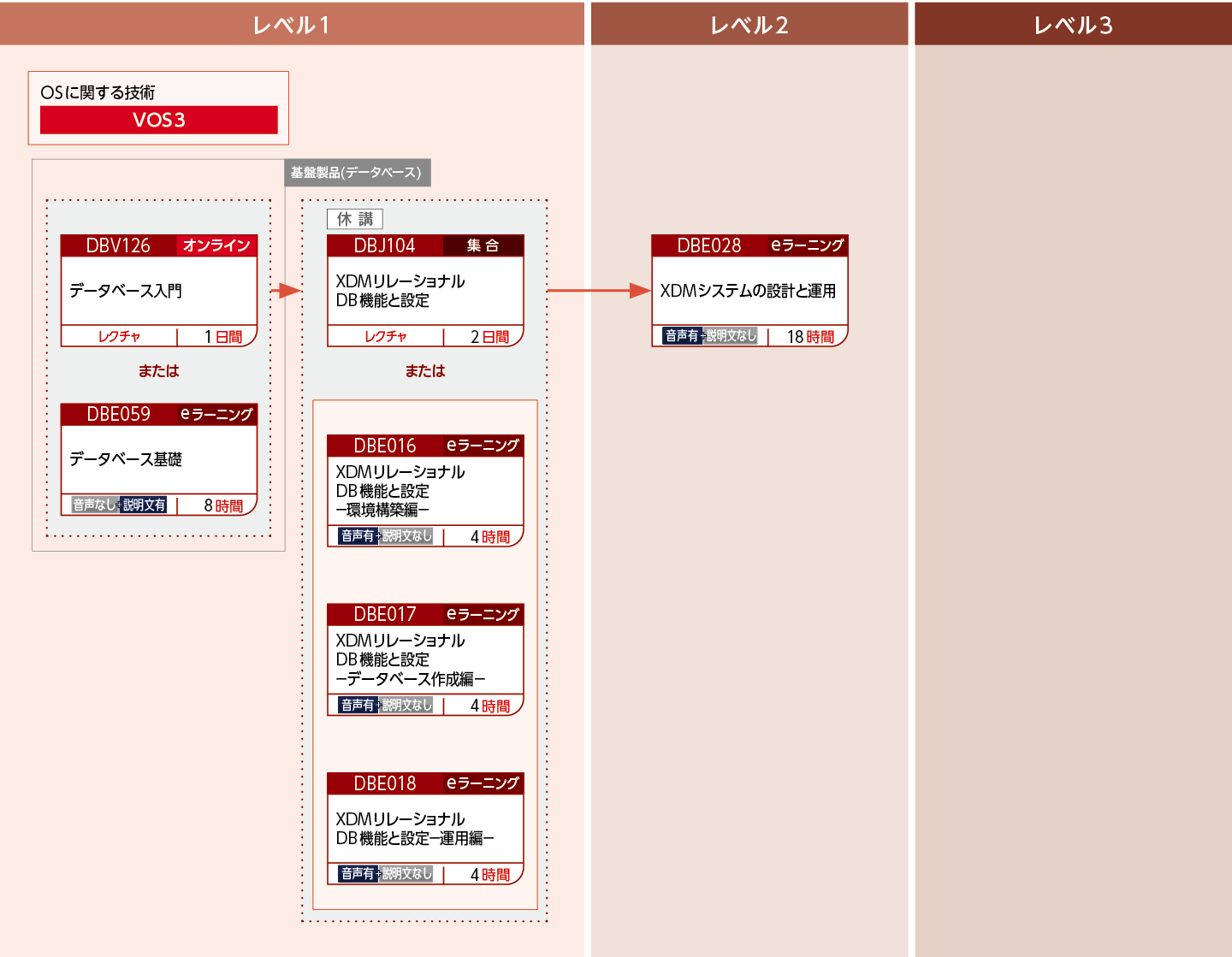1232x957 pixels.
Task: Click 音声なし badge on DBE059
Action: [x=94, y=505]
